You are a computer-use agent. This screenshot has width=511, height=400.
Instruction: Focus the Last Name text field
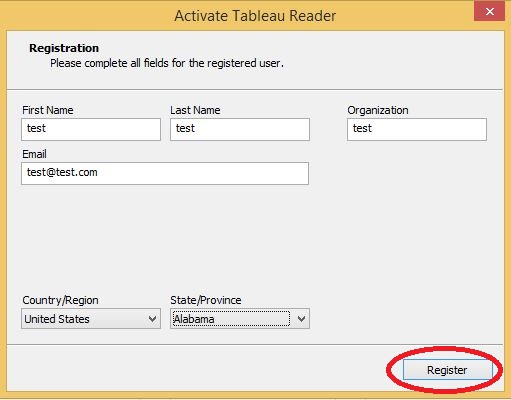click(x=240, y=129)
